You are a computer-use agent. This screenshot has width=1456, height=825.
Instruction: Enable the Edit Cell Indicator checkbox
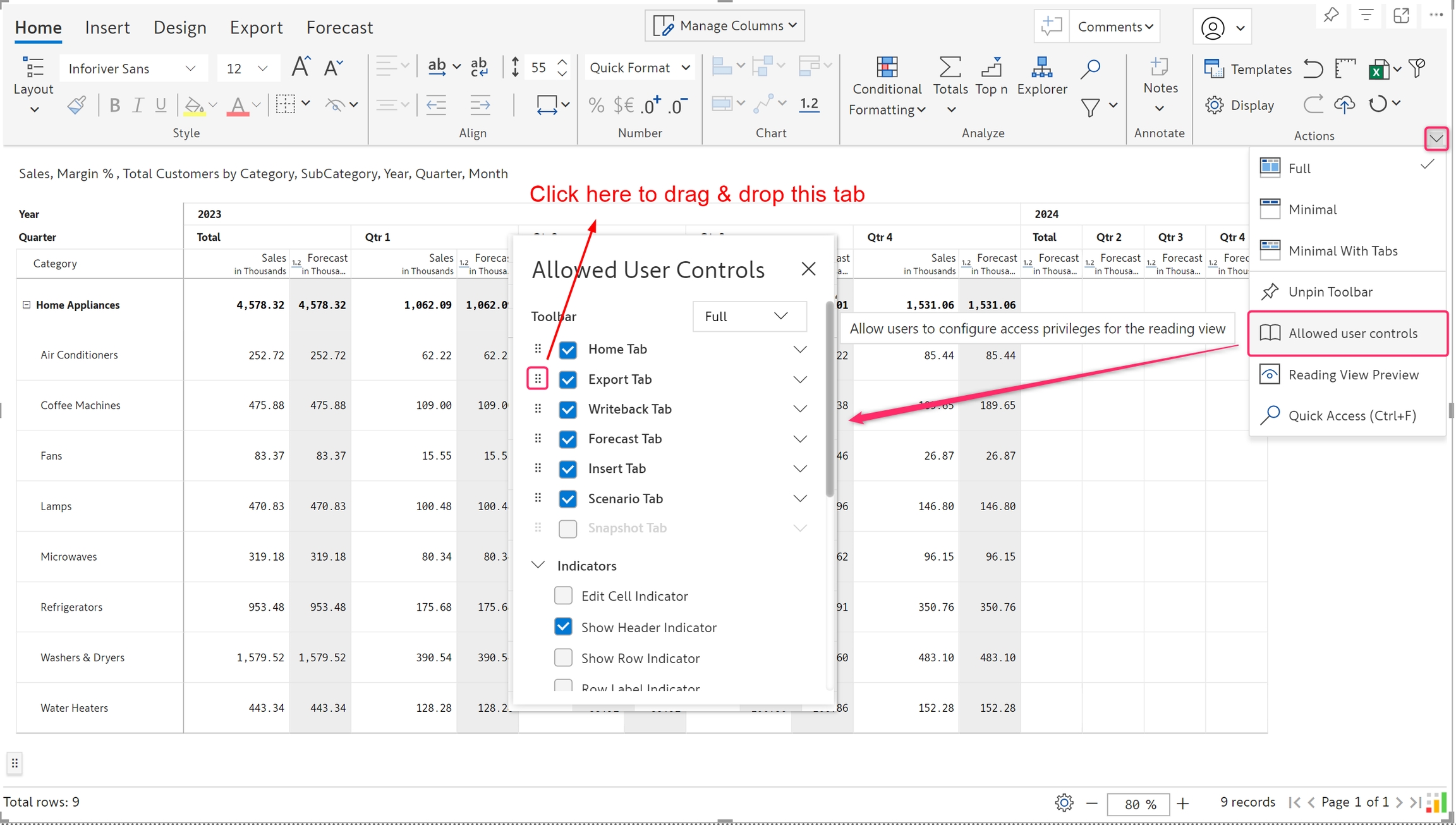563,596
